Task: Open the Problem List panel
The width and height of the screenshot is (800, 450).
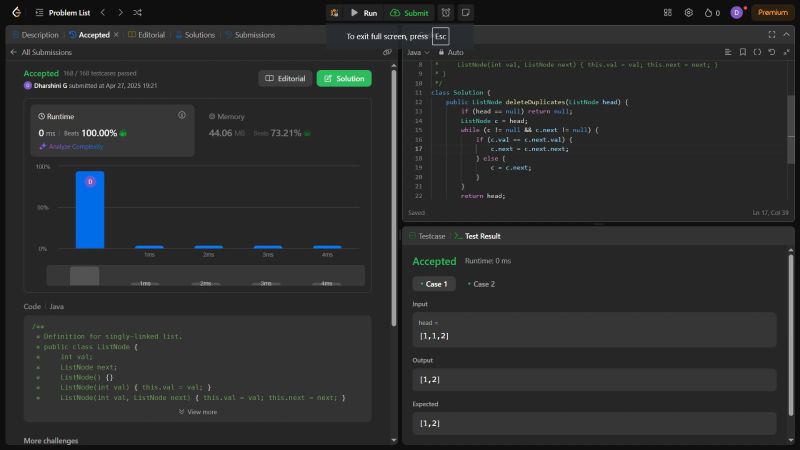Action: (x=63, y=13)
